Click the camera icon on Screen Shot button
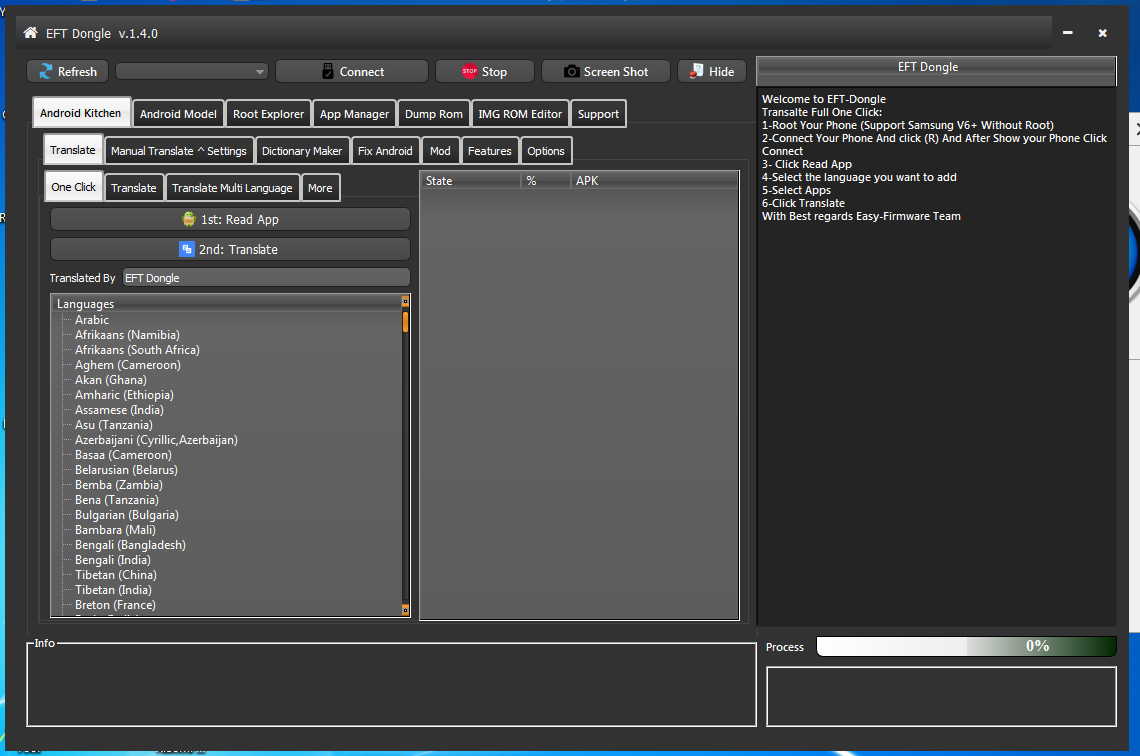Screen dimensions: 1140x756 (x=571, y=70)
